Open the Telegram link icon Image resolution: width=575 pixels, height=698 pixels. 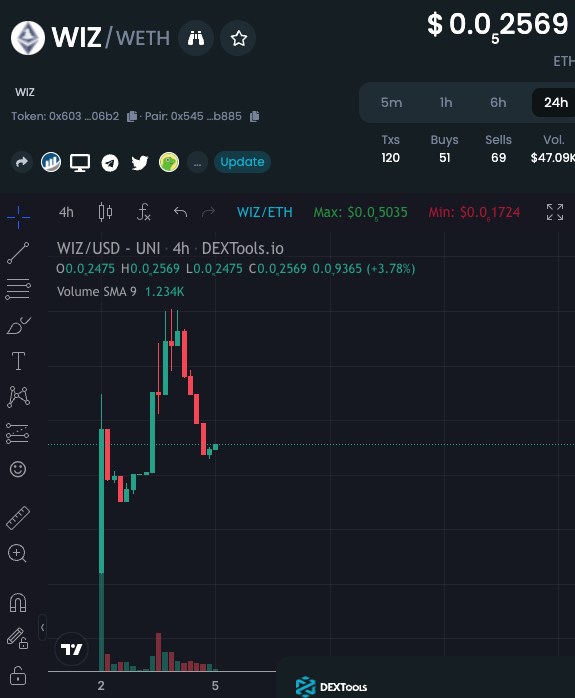click(x=110, y=162)
